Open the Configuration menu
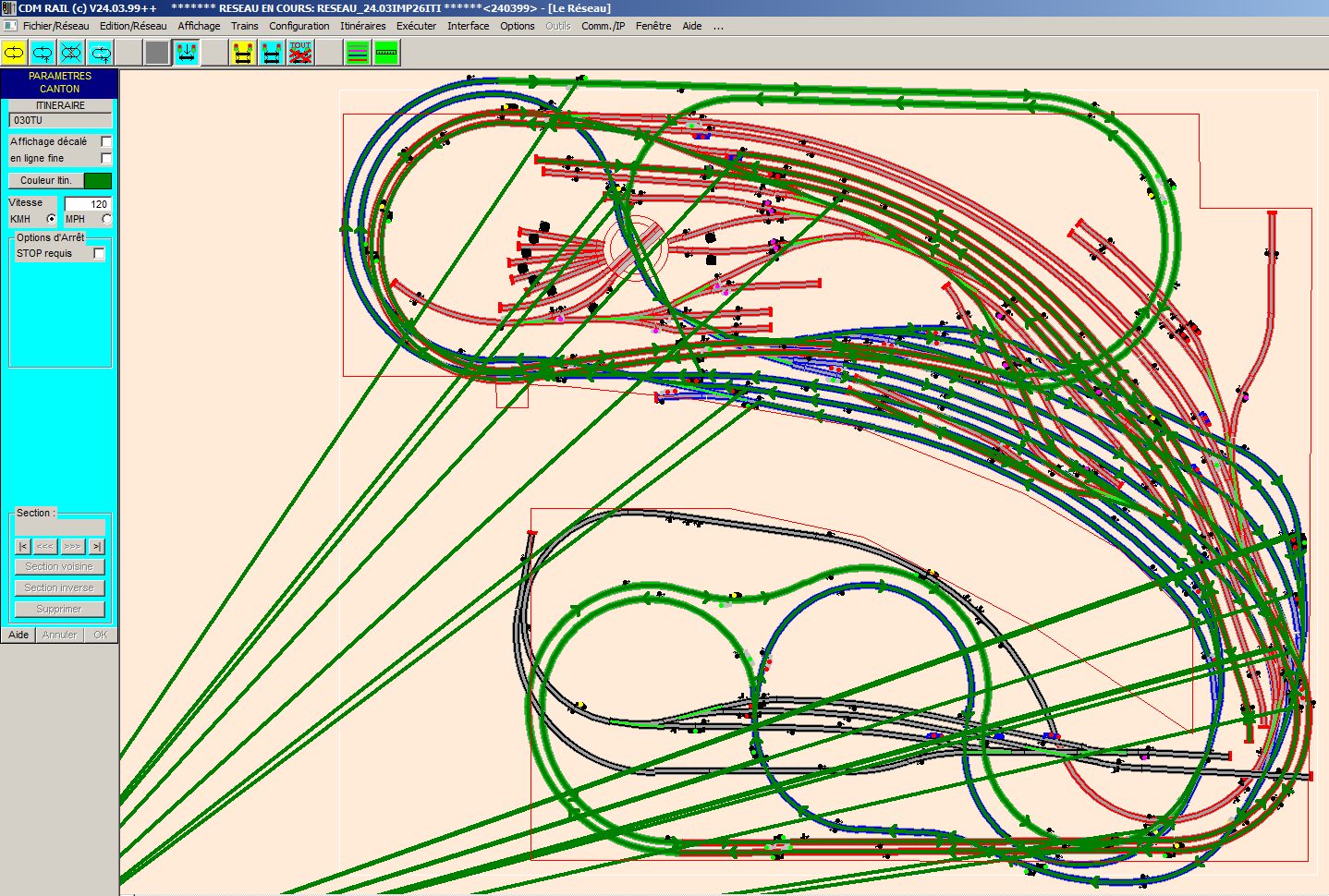This screenshot has height=896, width=1329. pyautogui.click(x=299, y=26)
